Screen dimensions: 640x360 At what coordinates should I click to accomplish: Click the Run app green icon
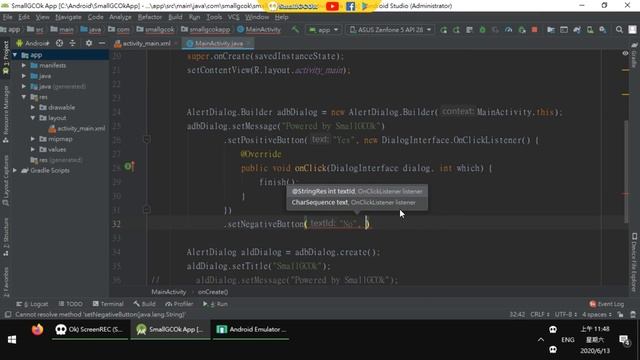[x=443, y=30]
